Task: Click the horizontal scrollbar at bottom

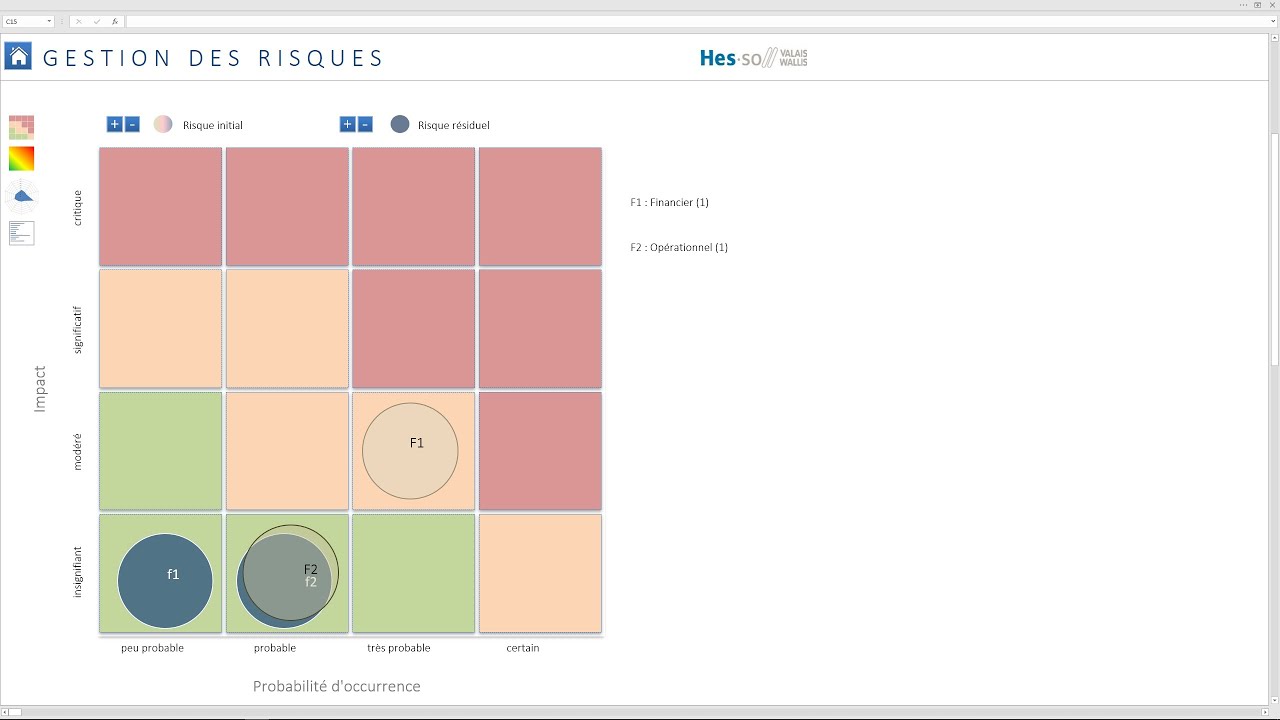Action: (634, 712)
